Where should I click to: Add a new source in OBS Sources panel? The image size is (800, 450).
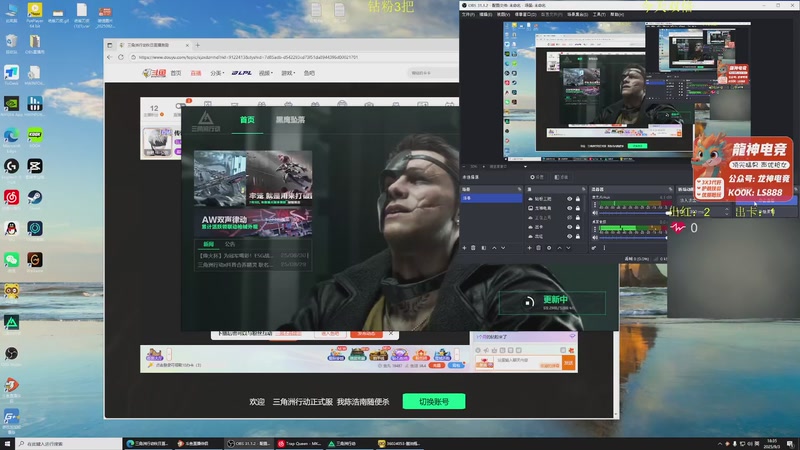[x=530, y=248]
